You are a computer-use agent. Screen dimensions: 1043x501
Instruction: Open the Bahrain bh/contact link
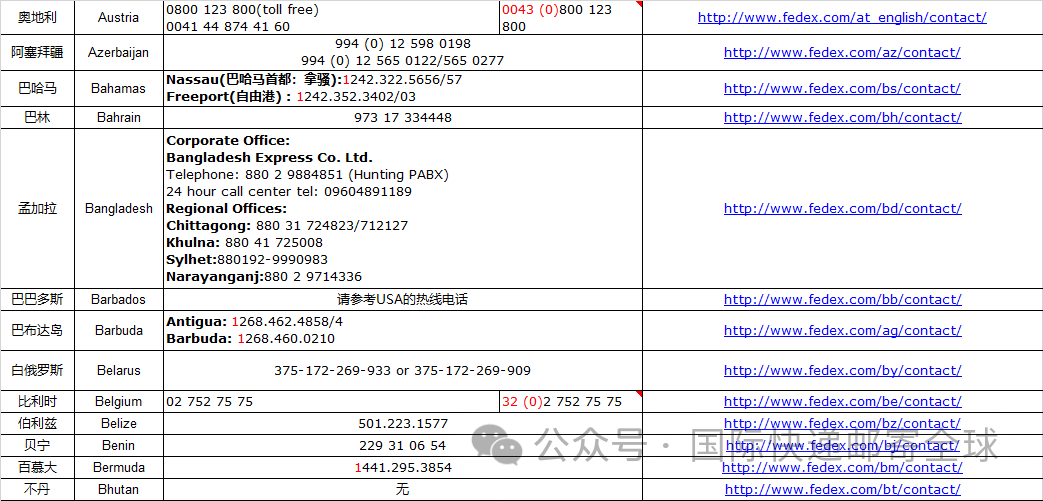tap(842, 117)
